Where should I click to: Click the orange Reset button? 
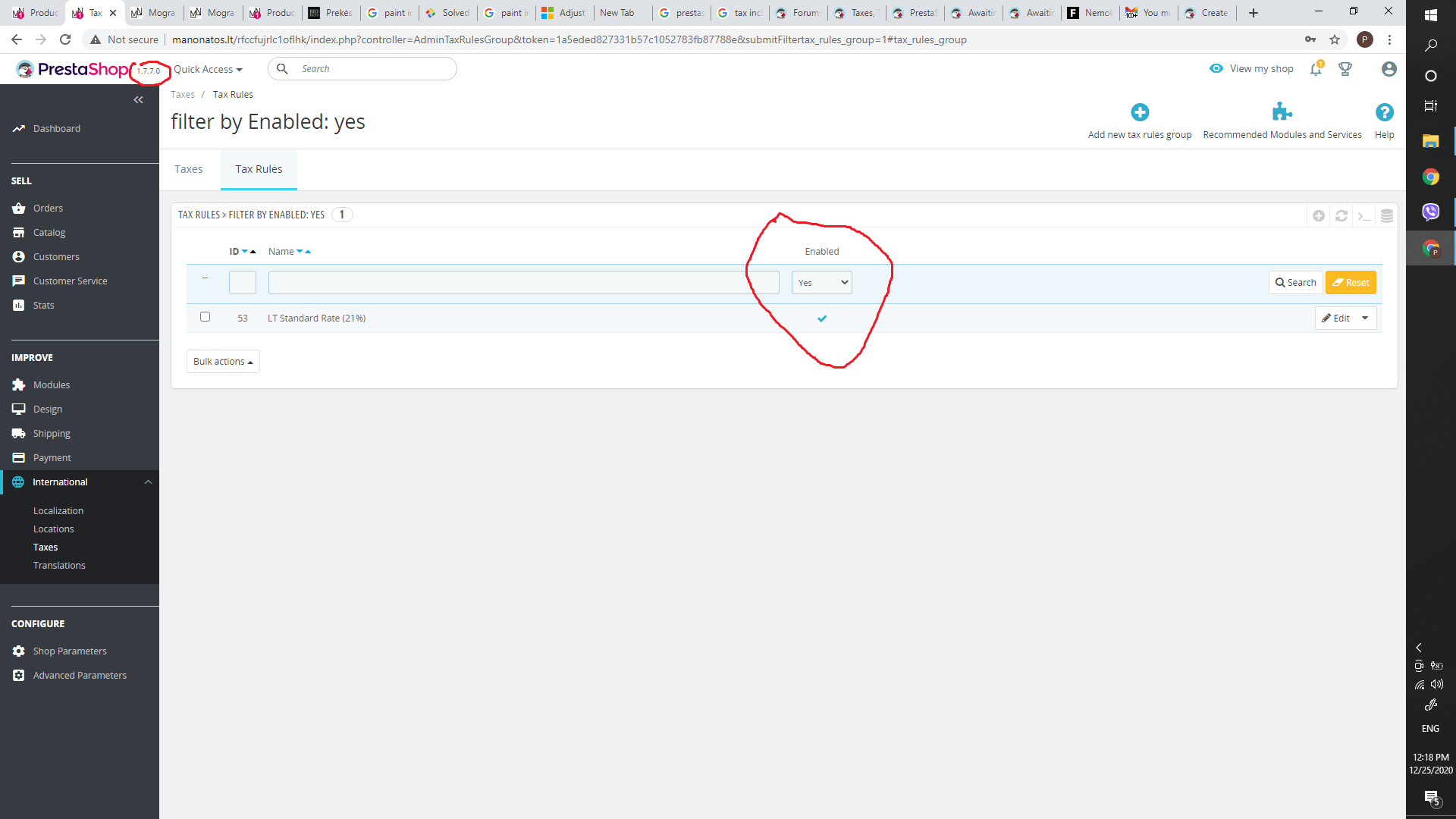tap(1351, 283)
